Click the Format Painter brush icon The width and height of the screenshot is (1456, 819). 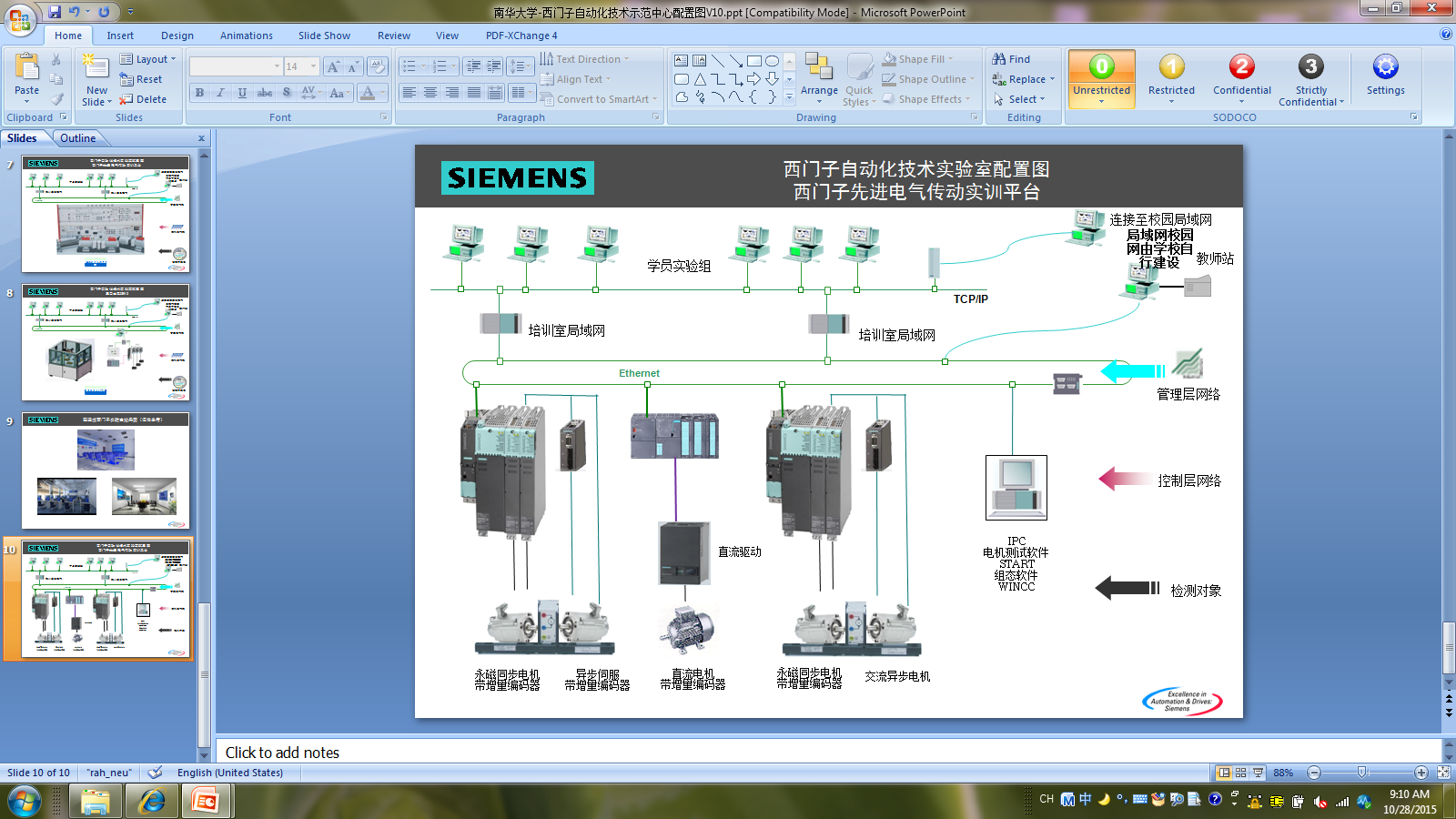[x=56, y=99]
